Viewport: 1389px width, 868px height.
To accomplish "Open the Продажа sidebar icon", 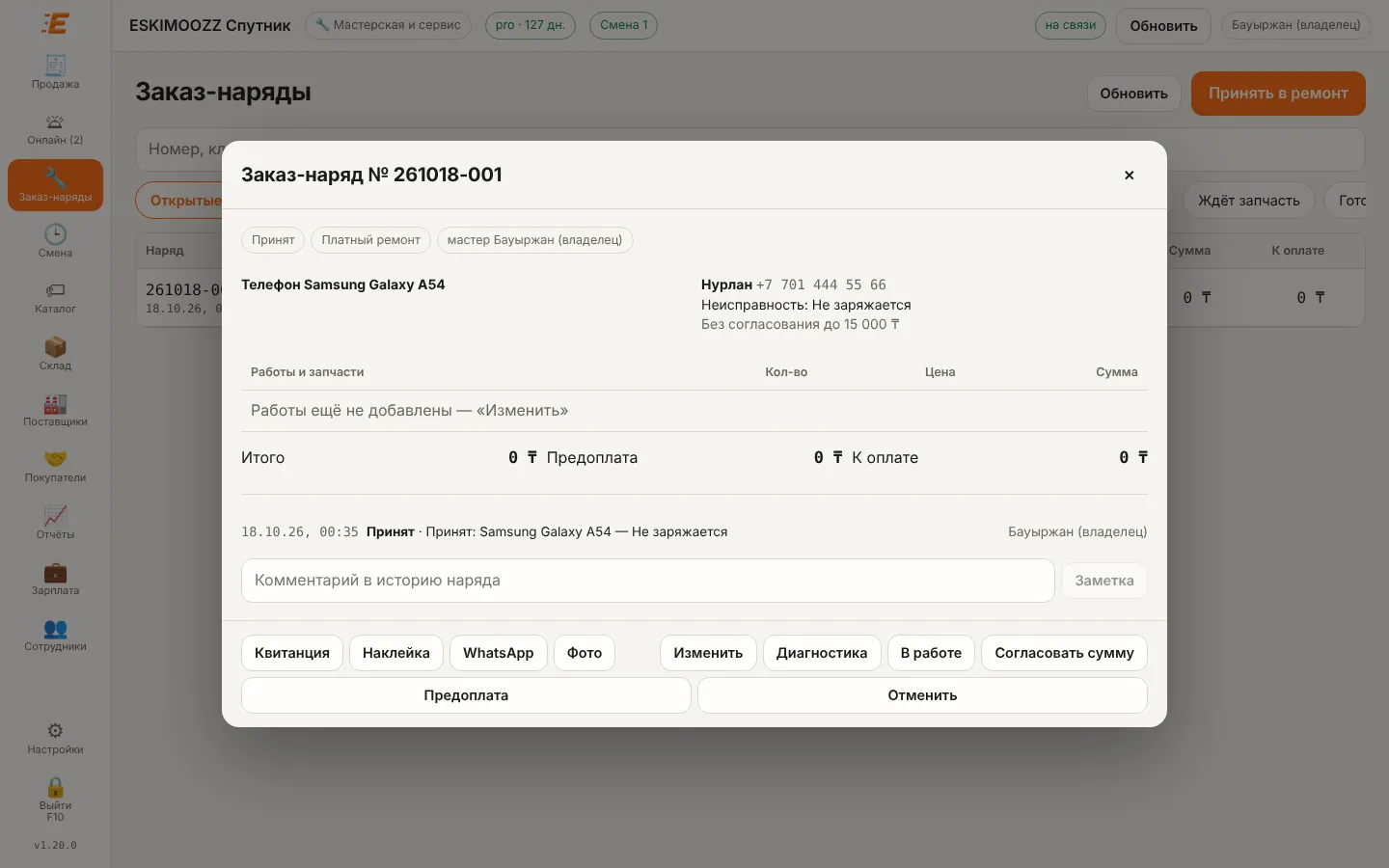I will point(55,72).
